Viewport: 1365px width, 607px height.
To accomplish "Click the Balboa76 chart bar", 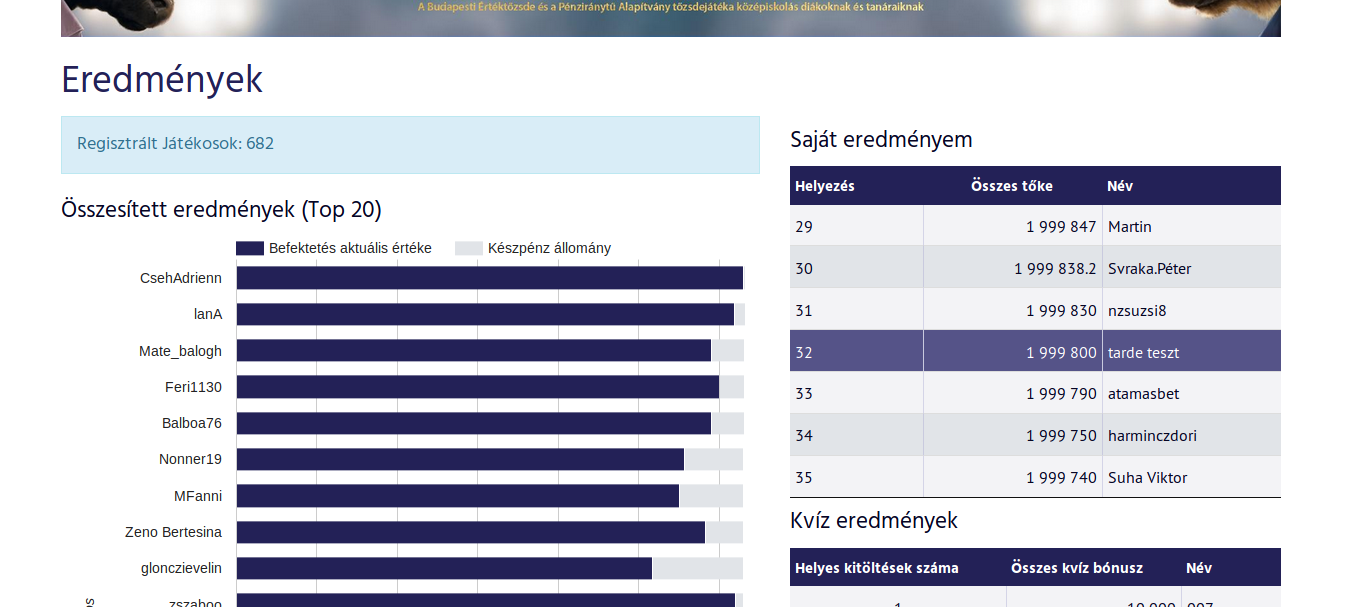I will [x=474, y=423].
